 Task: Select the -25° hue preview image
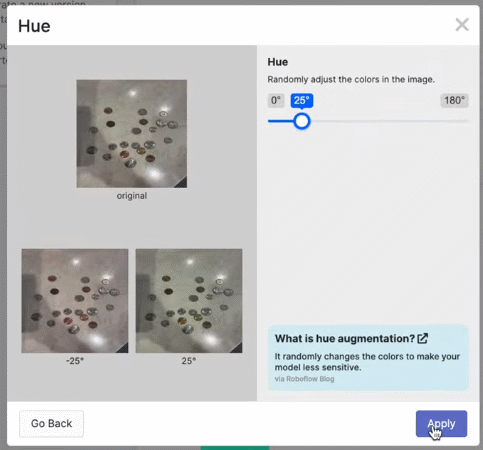75,301
